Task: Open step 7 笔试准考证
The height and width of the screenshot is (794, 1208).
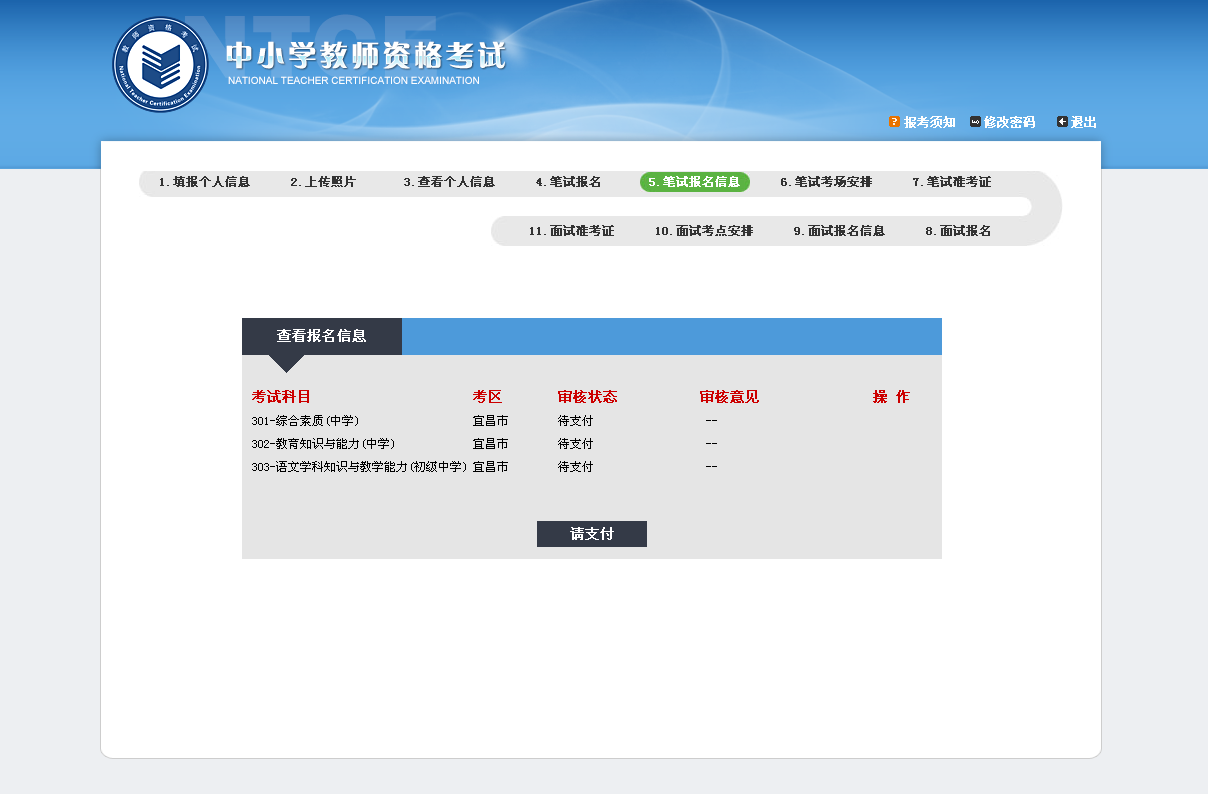Action: (951, 182)
